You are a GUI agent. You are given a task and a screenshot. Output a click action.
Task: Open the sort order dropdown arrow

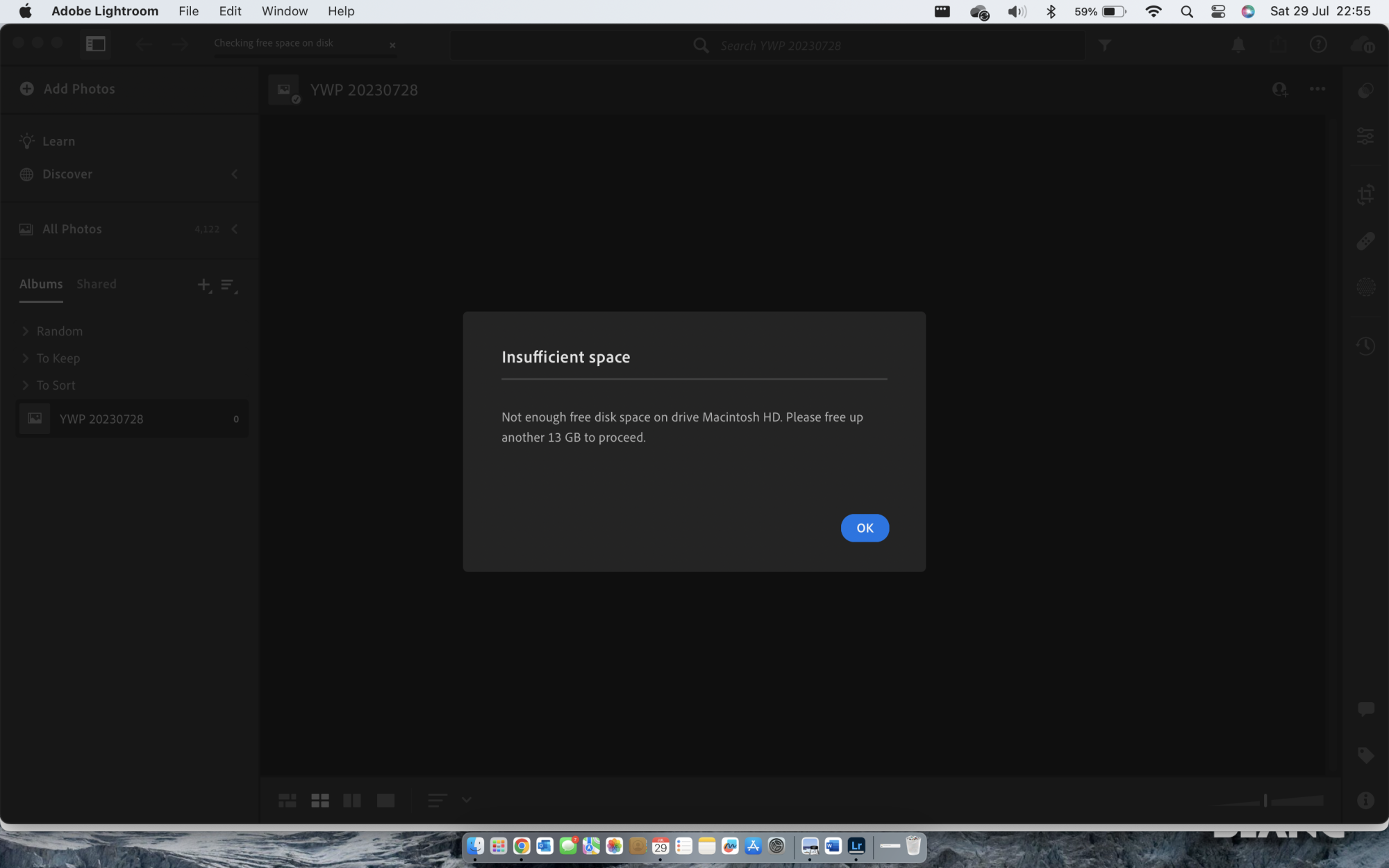[467, 800]
